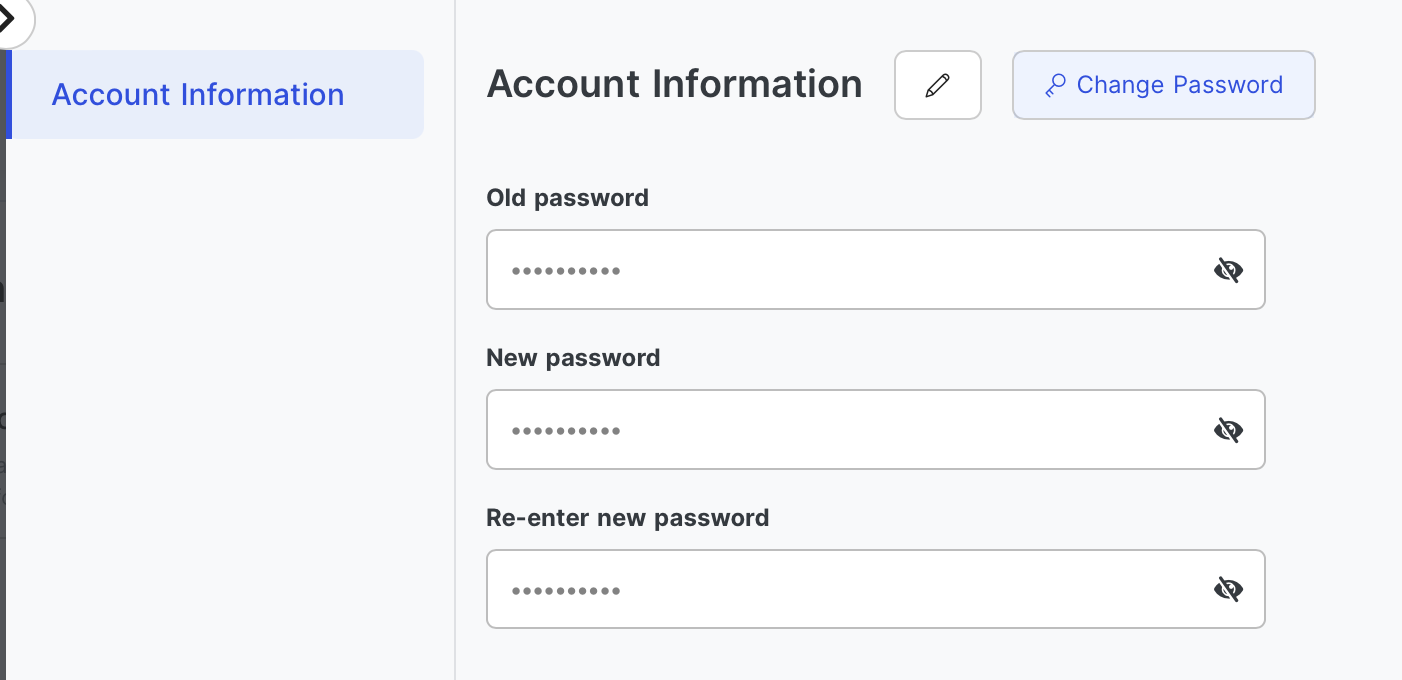The image size is (1402, 680).
Task: Click the masked dots in New password
Action: click(566, 431)
